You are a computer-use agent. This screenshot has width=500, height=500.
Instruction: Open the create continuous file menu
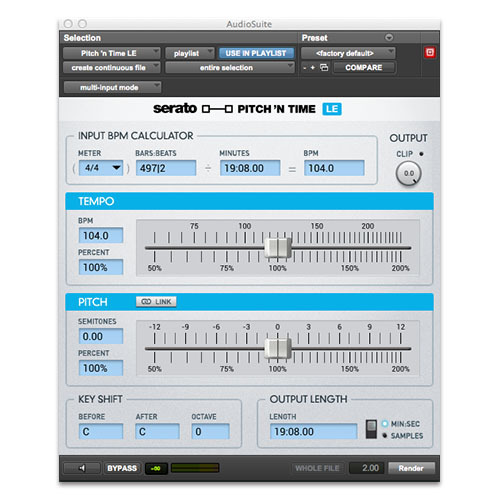pos(112,68)
